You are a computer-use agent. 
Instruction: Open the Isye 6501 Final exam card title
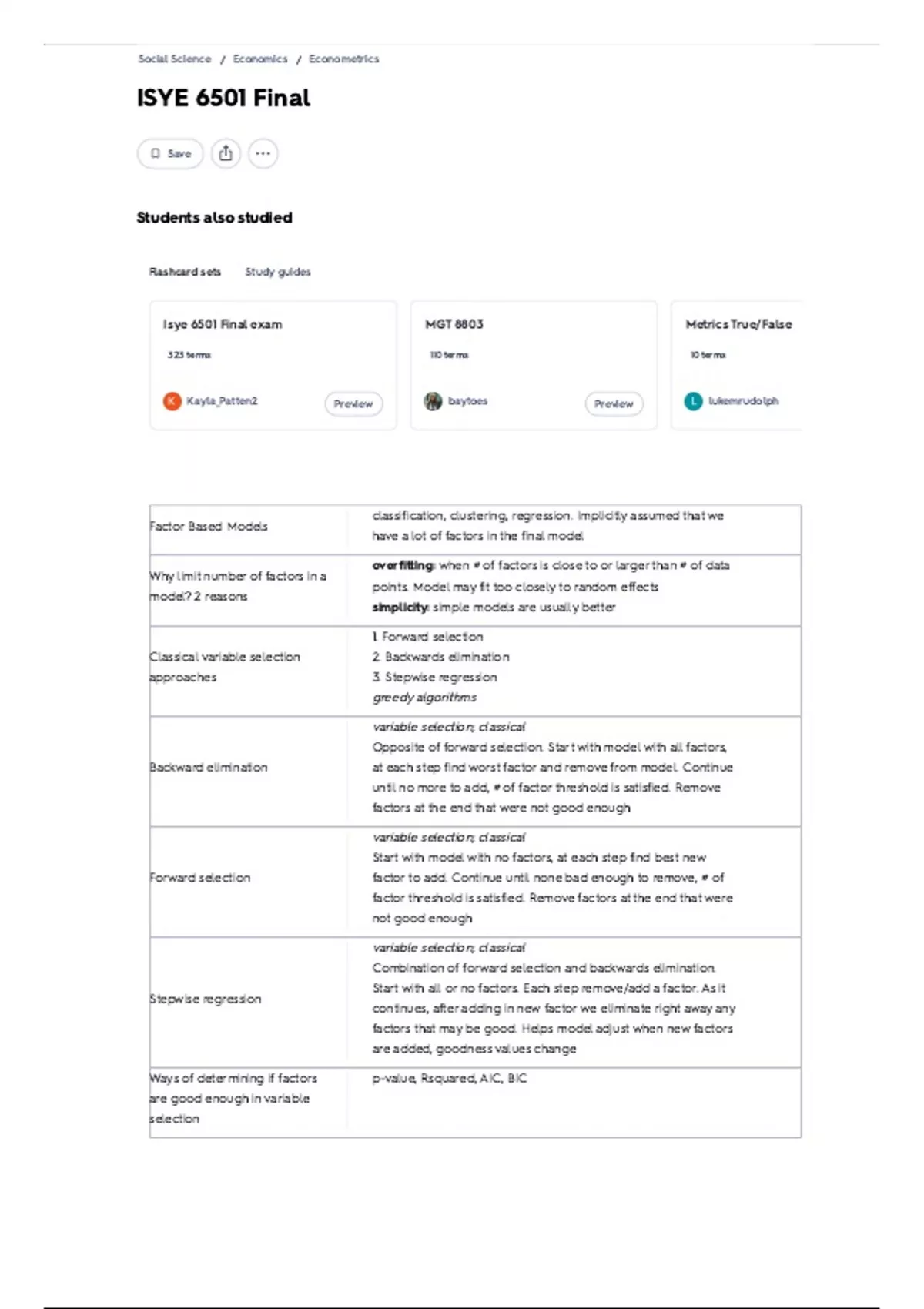pos(223,324)
